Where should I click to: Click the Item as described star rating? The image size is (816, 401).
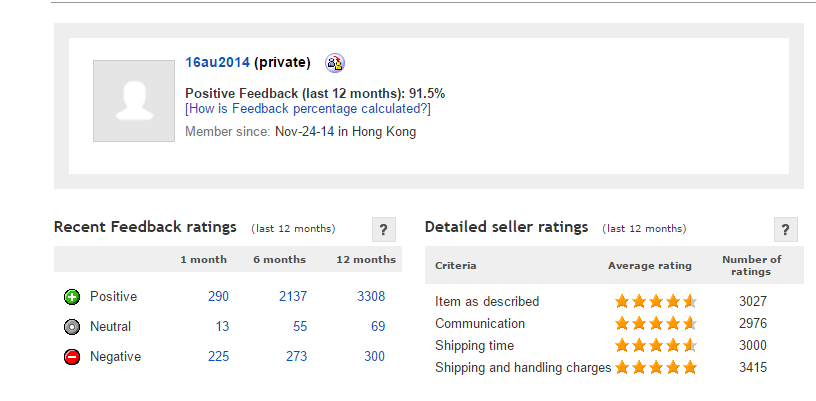(x=656, y=301)
